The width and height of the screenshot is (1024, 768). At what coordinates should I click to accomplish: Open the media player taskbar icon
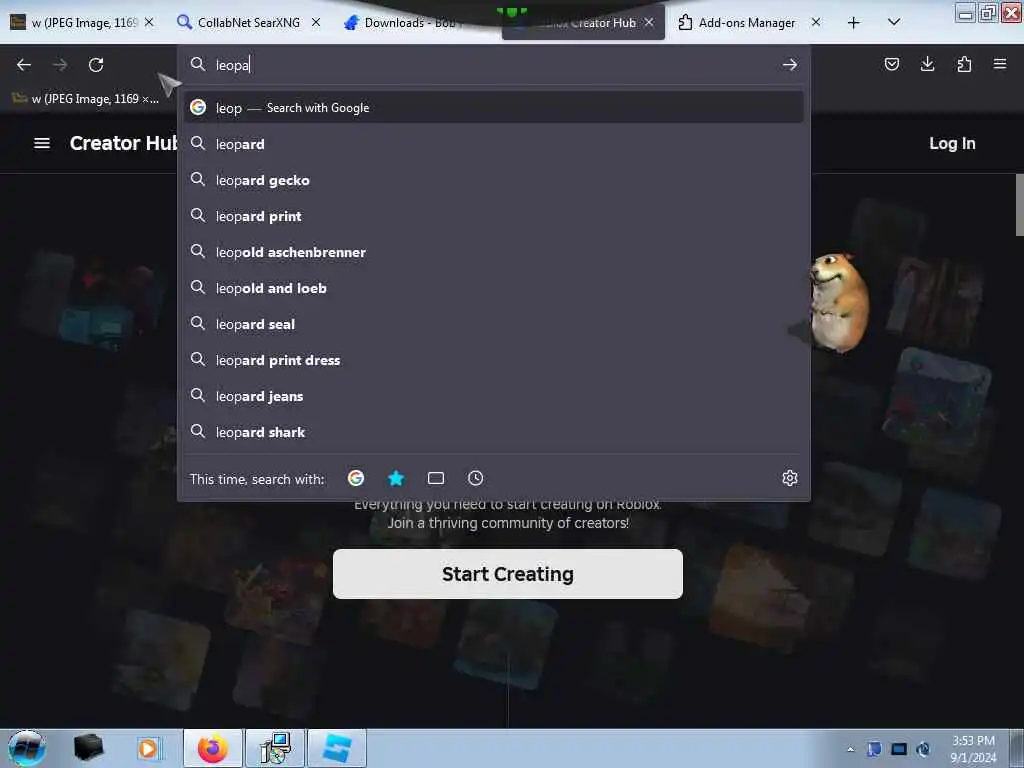[148, 748]
